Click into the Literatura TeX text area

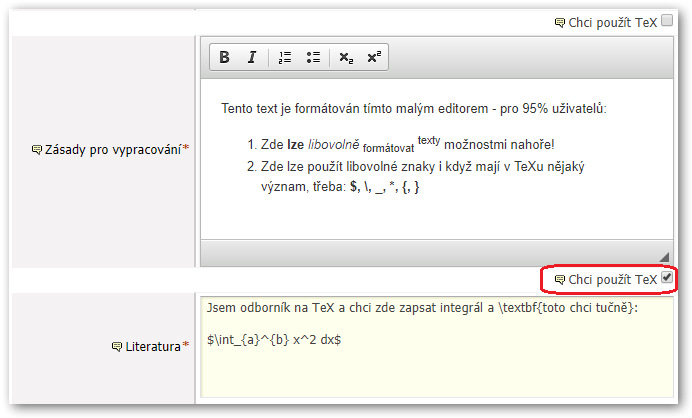point(437,347)
